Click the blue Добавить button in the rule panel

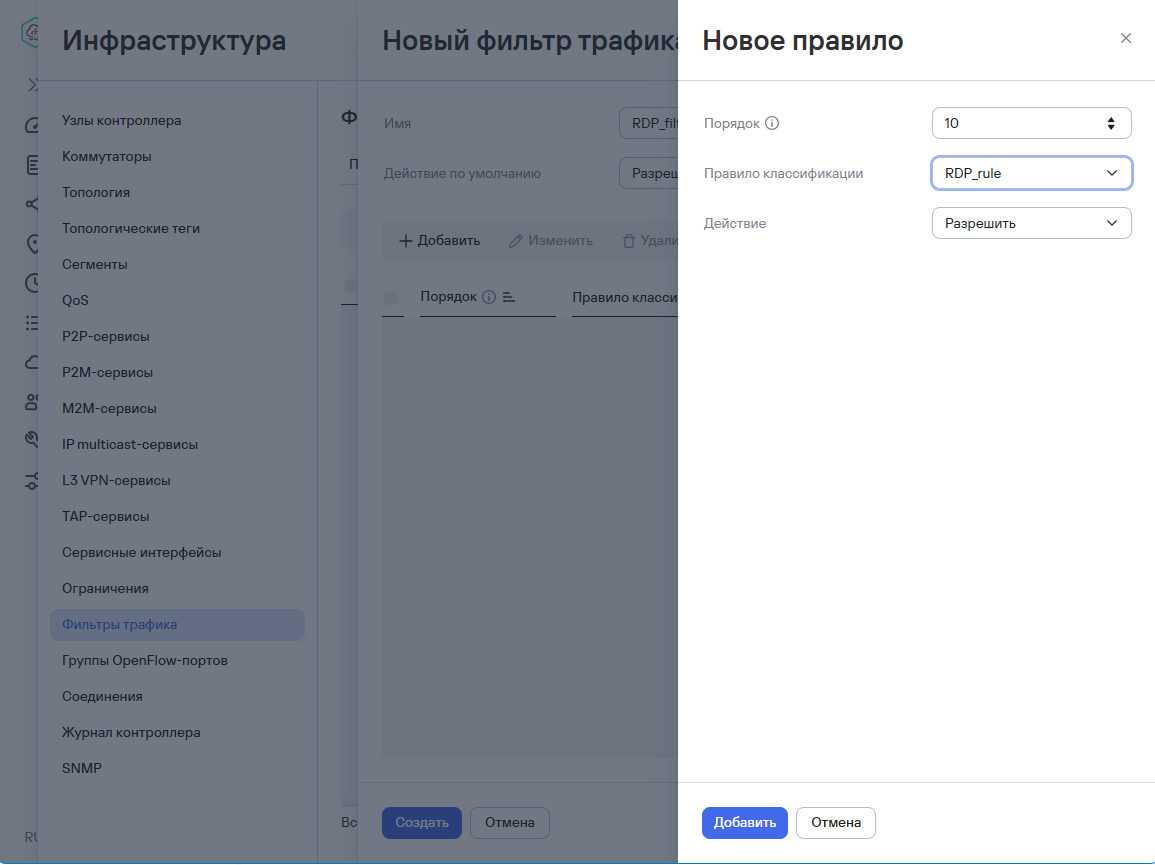(x=744, y=822)
